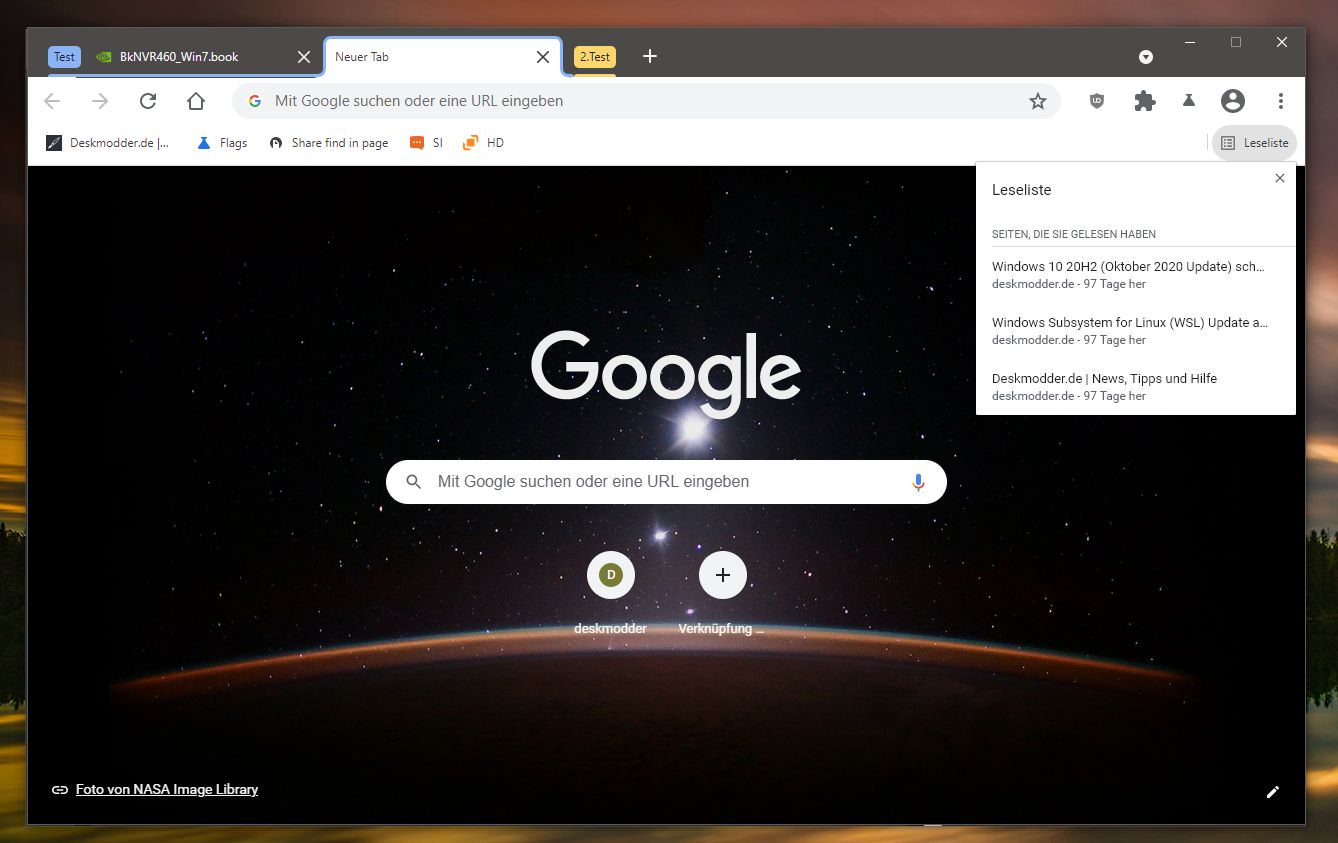Bookmark this tab with the star icon
Screen dimensions: 1338x843
pyautogui.click(x=1038, y=101)
